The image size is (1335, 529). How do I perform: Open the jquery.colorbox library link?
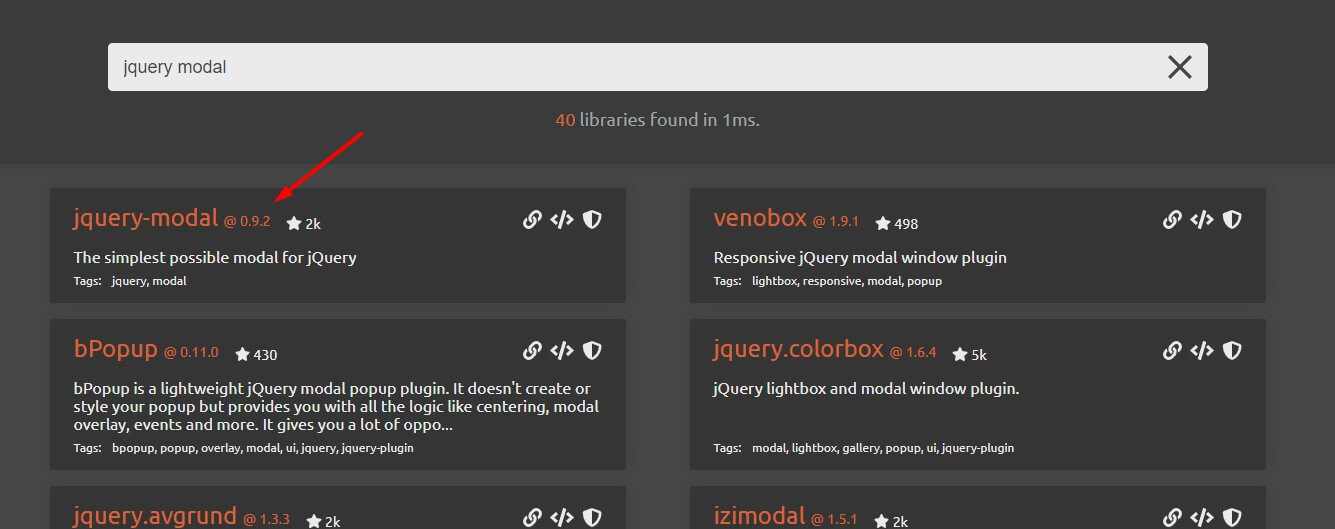pos(799,349)
